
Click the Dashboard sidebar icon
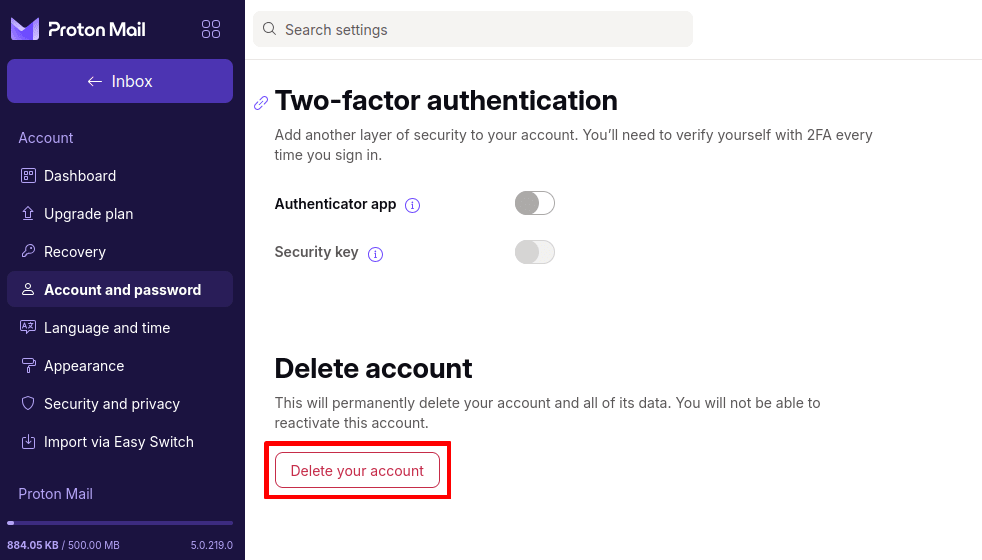(28, 176)
